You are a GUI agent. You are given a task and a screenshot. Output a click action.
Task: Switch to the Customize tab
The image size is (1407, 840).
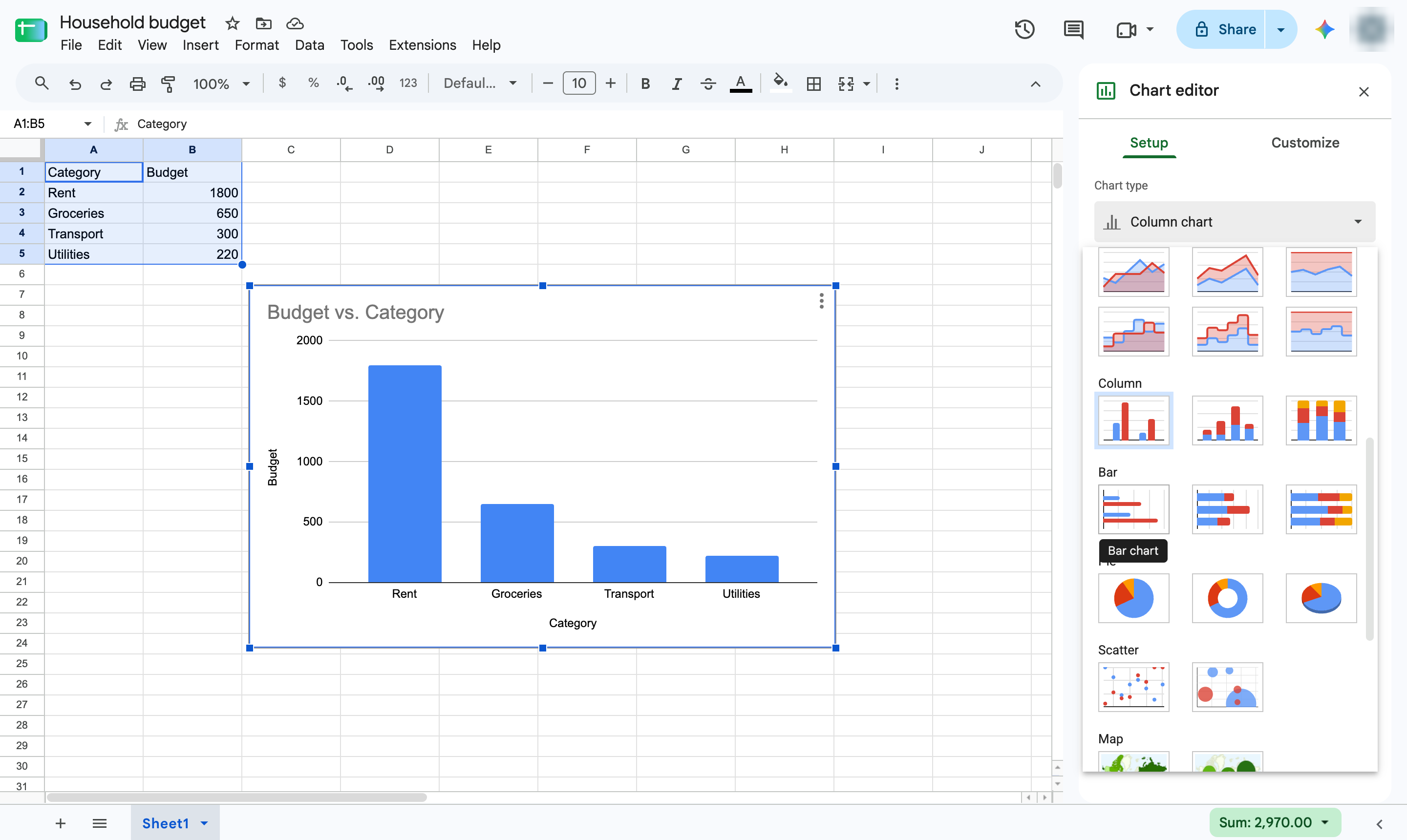1305,143
